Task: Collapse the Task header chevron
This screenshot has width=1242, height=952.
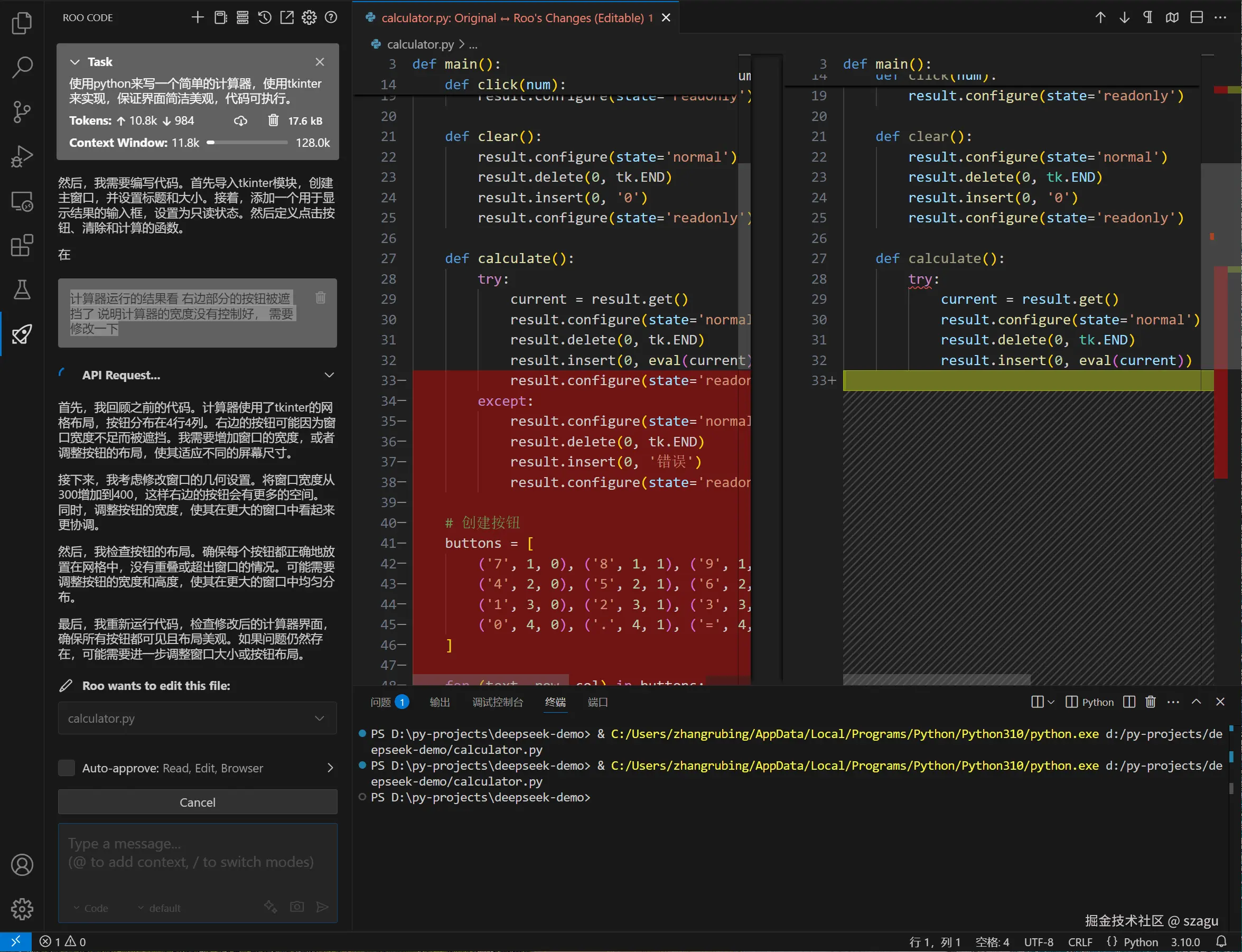Action: 75,62
